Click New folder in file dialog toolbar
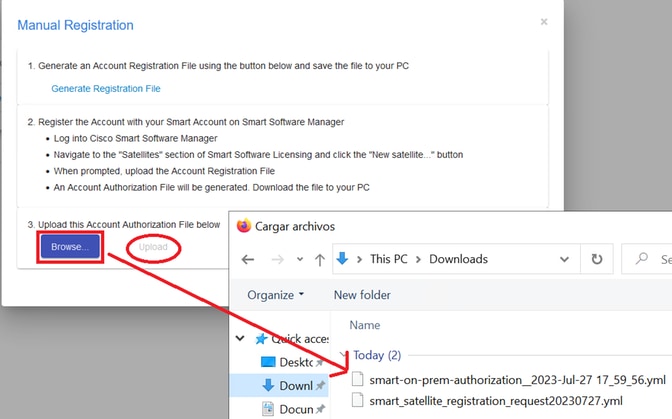Screen dimensions: 672x419 [362, 295]
